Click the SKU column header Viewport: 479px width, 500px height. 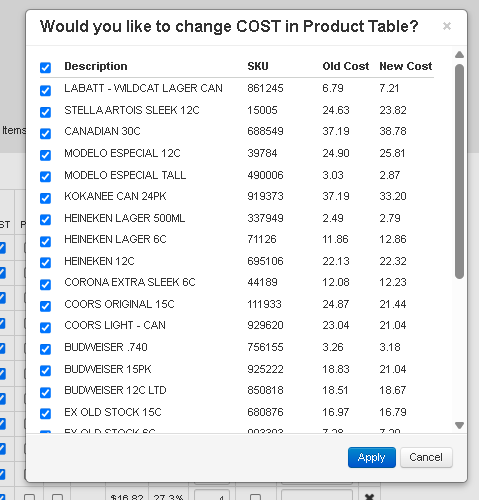(258, 66)
